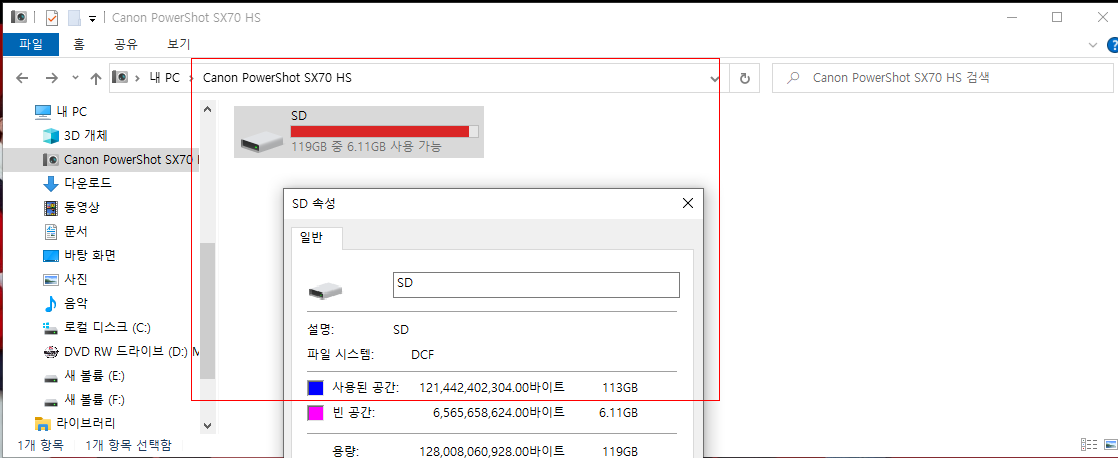Open 3D 개체 folder in navigation pane
This screenshot has width=1118, height=458.
click(86, 135)
